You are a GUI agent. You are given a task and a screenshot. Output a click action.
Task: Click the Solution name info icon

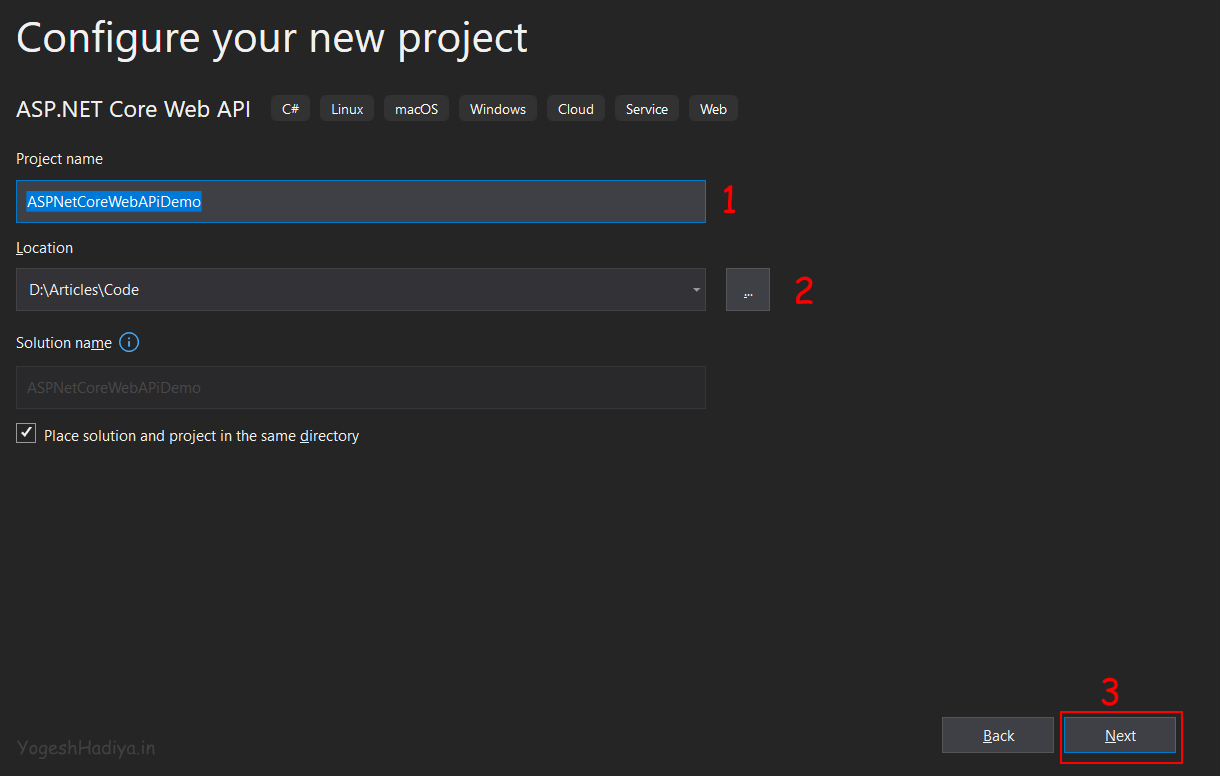click(x=129, y=342)
